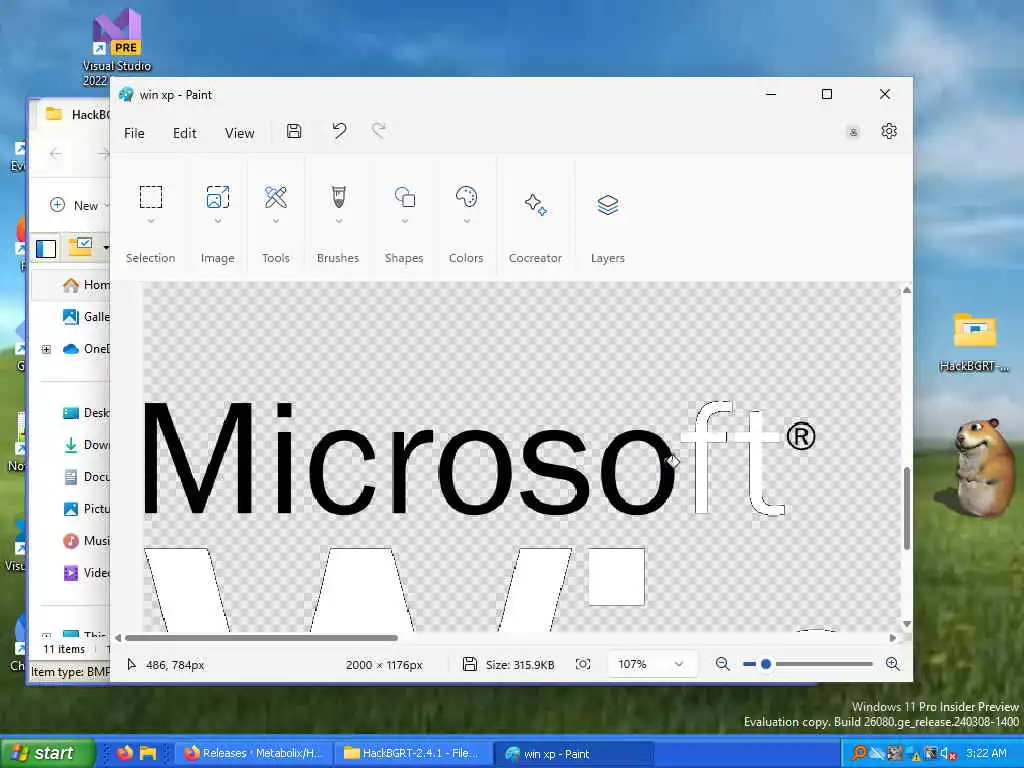Click the muted volume icon in tray
The width and height of the screenshot is (1024, 768).
(949, 754)
